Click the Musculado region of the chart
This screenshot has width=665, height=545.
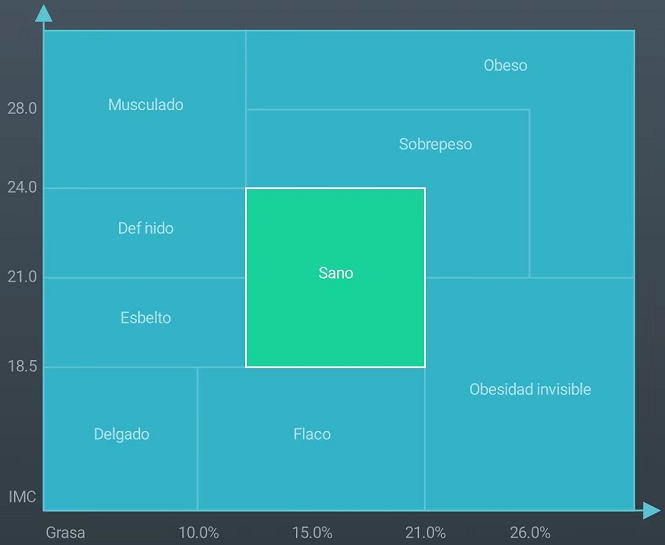click(145, 105)
